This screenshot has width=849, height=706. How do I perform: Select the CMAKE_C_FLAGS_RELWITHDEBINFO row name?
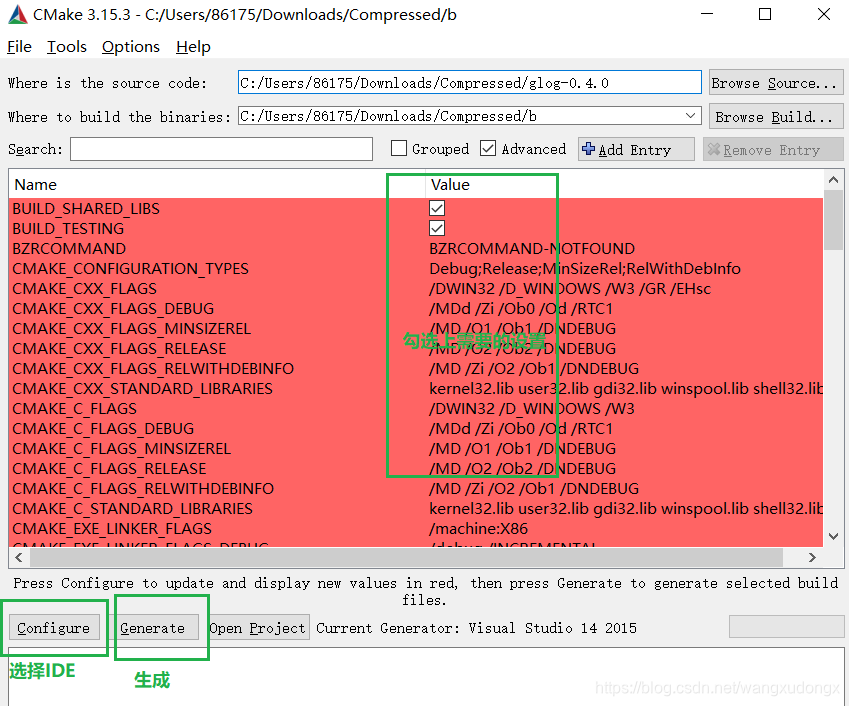(x=143, y=489)
